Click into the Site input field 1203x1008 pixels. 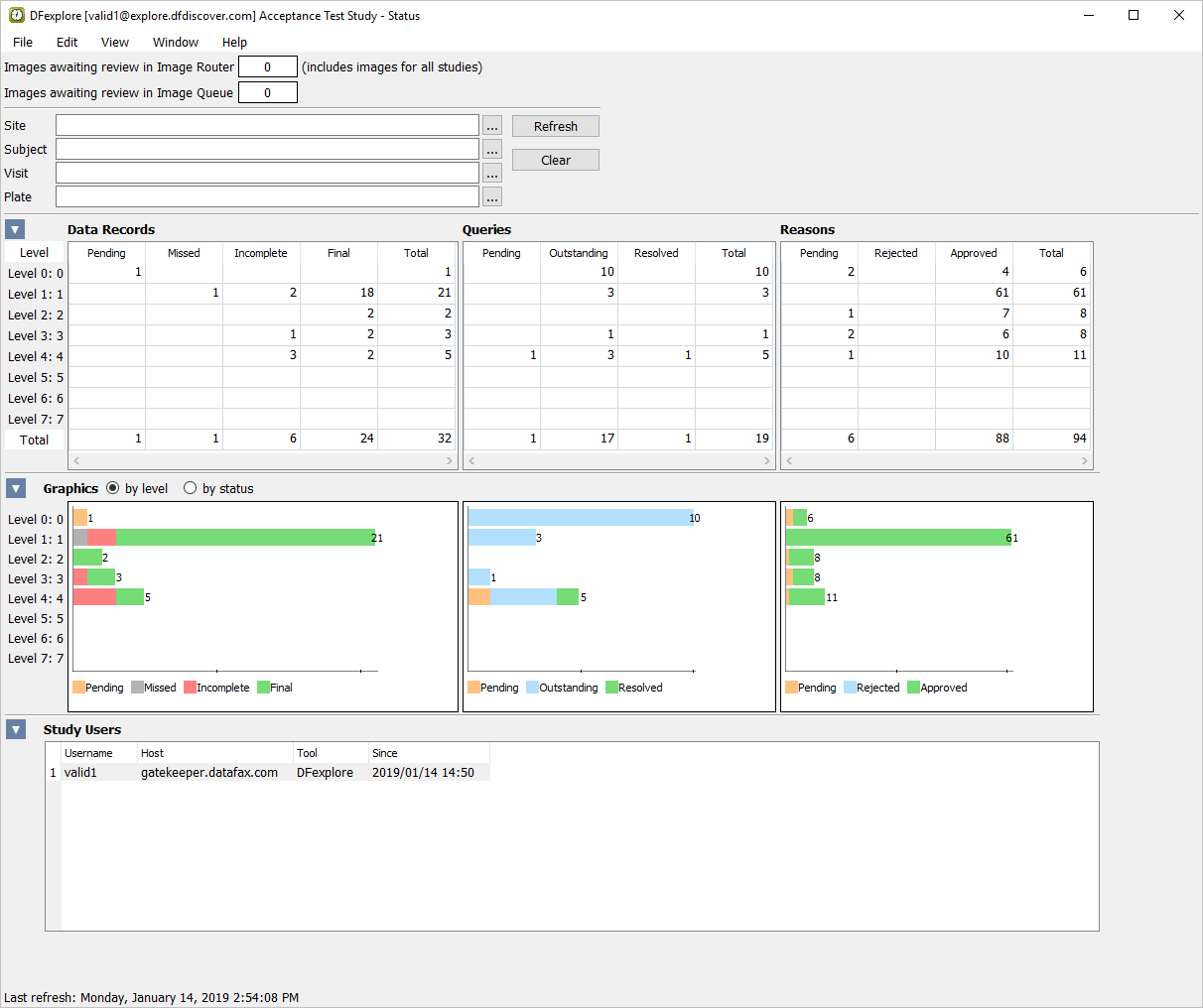[x=267, y=126]
